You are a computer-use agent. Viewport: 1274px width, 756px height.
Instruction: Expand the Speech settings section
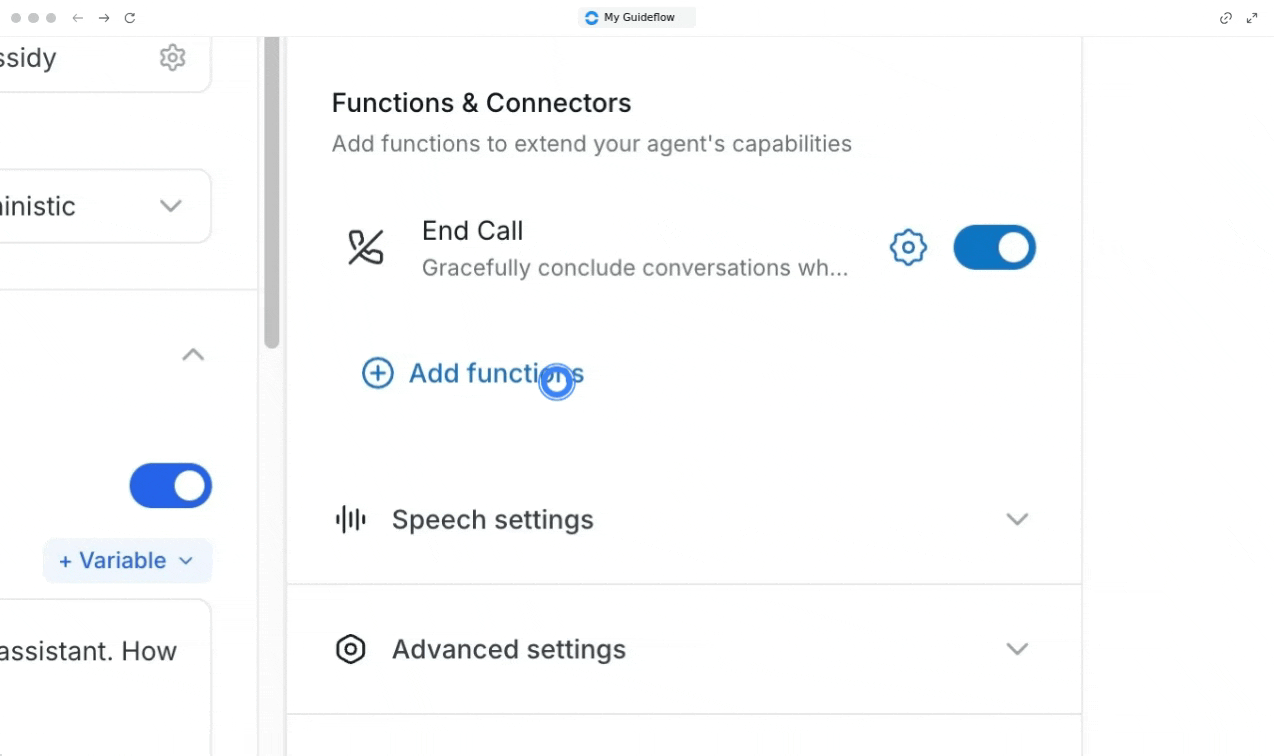click(x=1017, y=519)
